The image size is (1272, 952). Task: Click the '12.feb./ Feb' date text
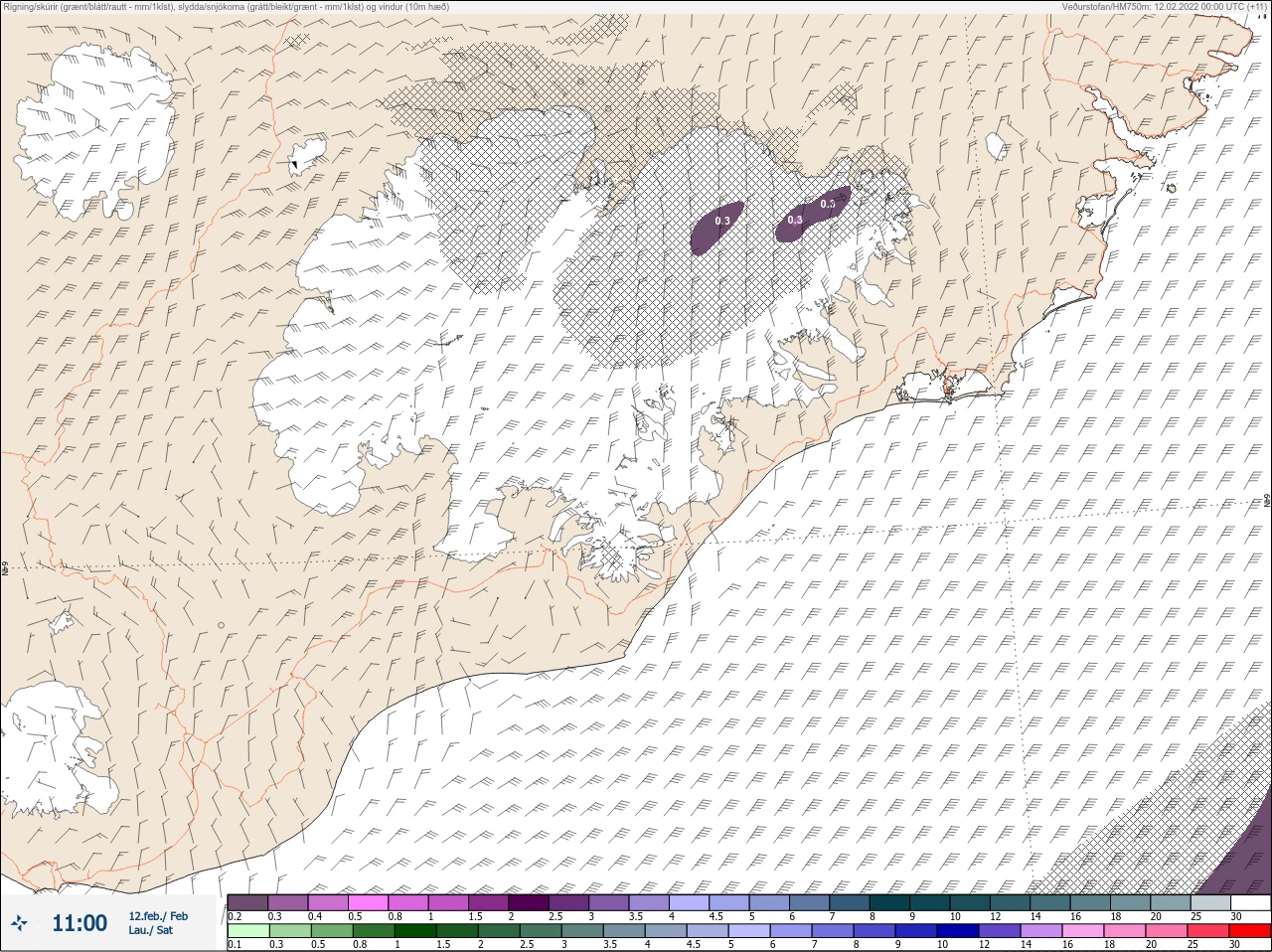(x=158, y=916)
